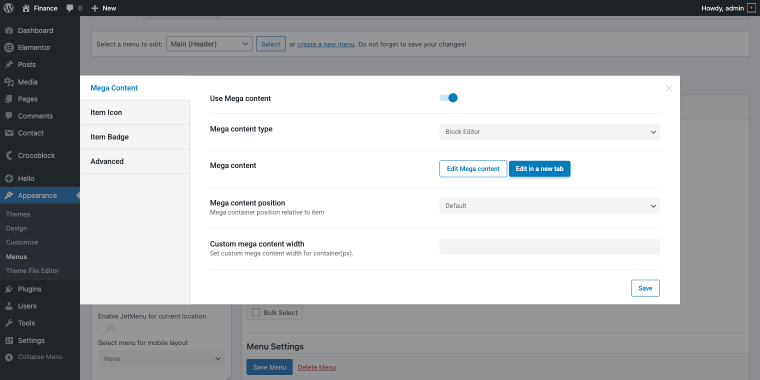760x380 pixels.
Task: Click the Select button beside menu selector
Action: 271,44
